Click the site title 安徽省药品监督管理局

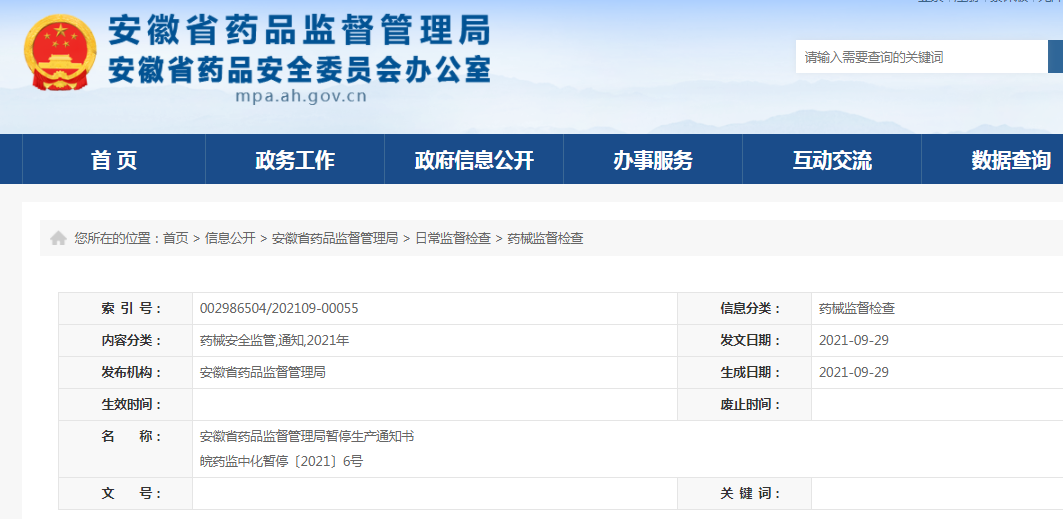point(299,30)
